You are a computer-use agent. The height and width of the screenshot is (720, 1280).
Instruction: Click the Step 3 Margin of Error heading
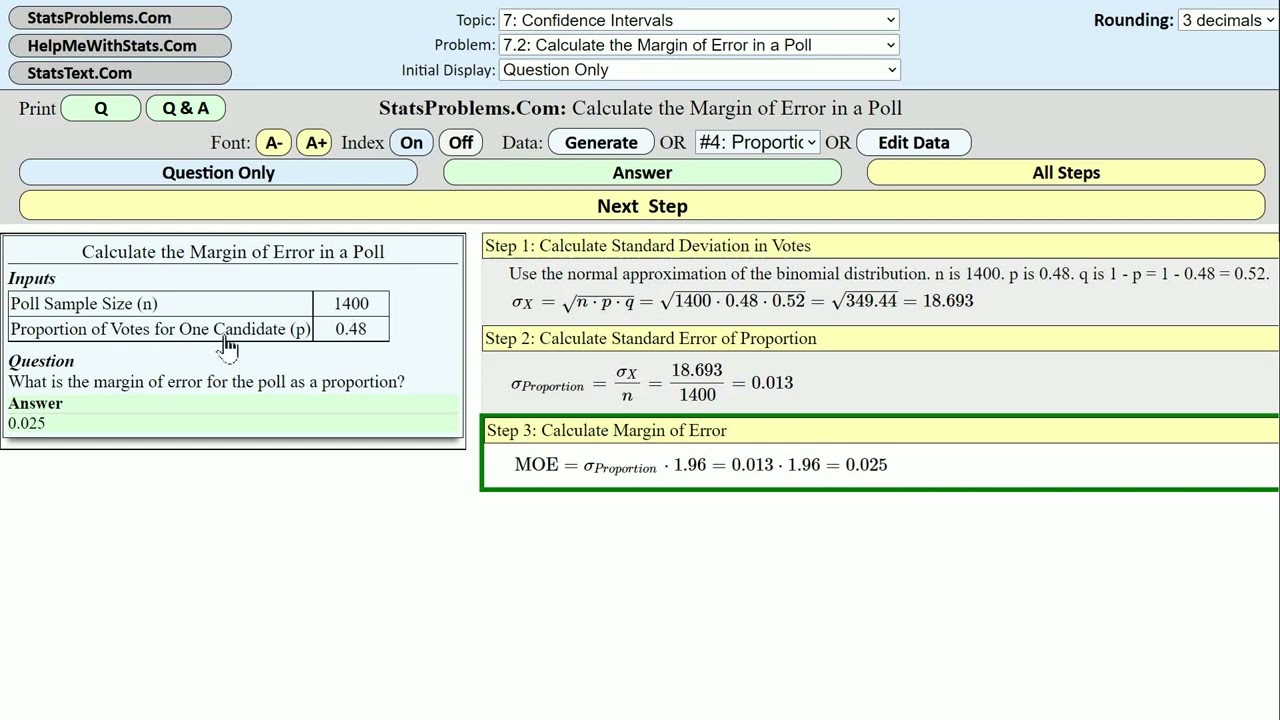[x=880, y=430]
